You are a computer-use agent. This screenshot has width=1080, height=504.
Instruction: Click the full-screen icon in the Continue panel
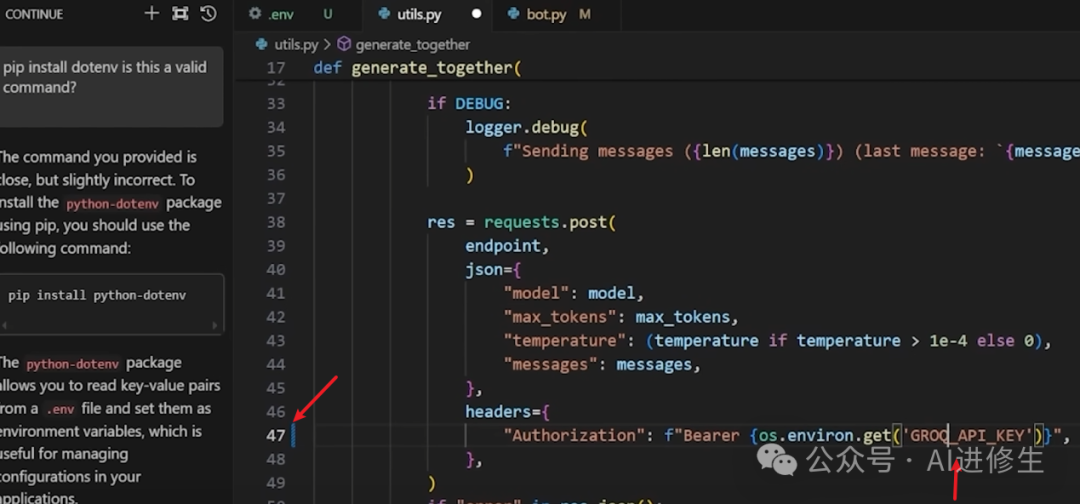pyautogui.click(x=180, y=14)
